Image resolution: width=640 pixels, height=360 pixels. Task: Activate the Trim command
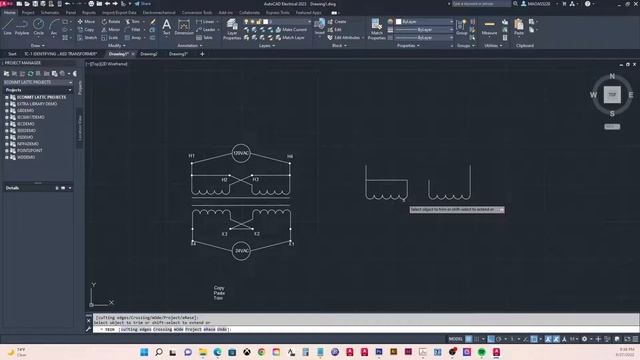[x=132, y=22]
